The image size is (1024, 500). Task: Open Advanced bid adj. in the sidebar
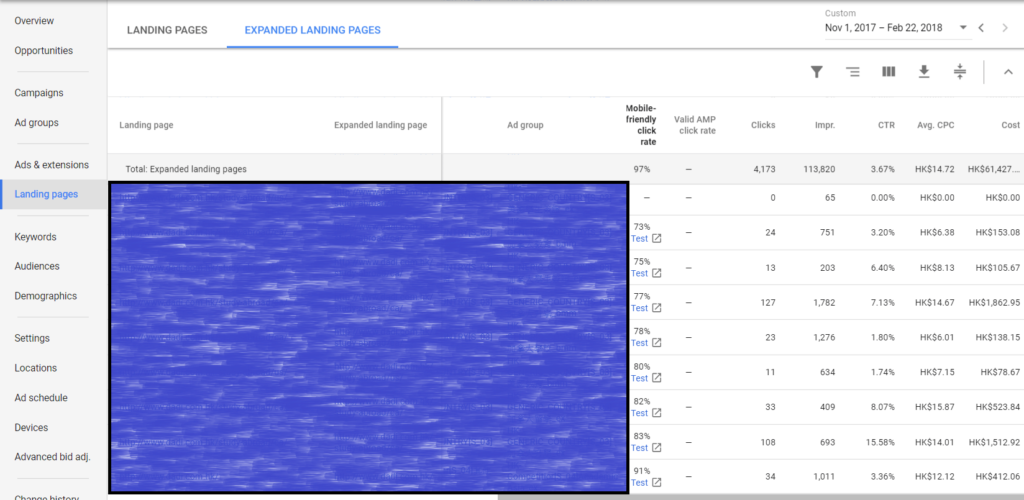(x=52, y=457)
